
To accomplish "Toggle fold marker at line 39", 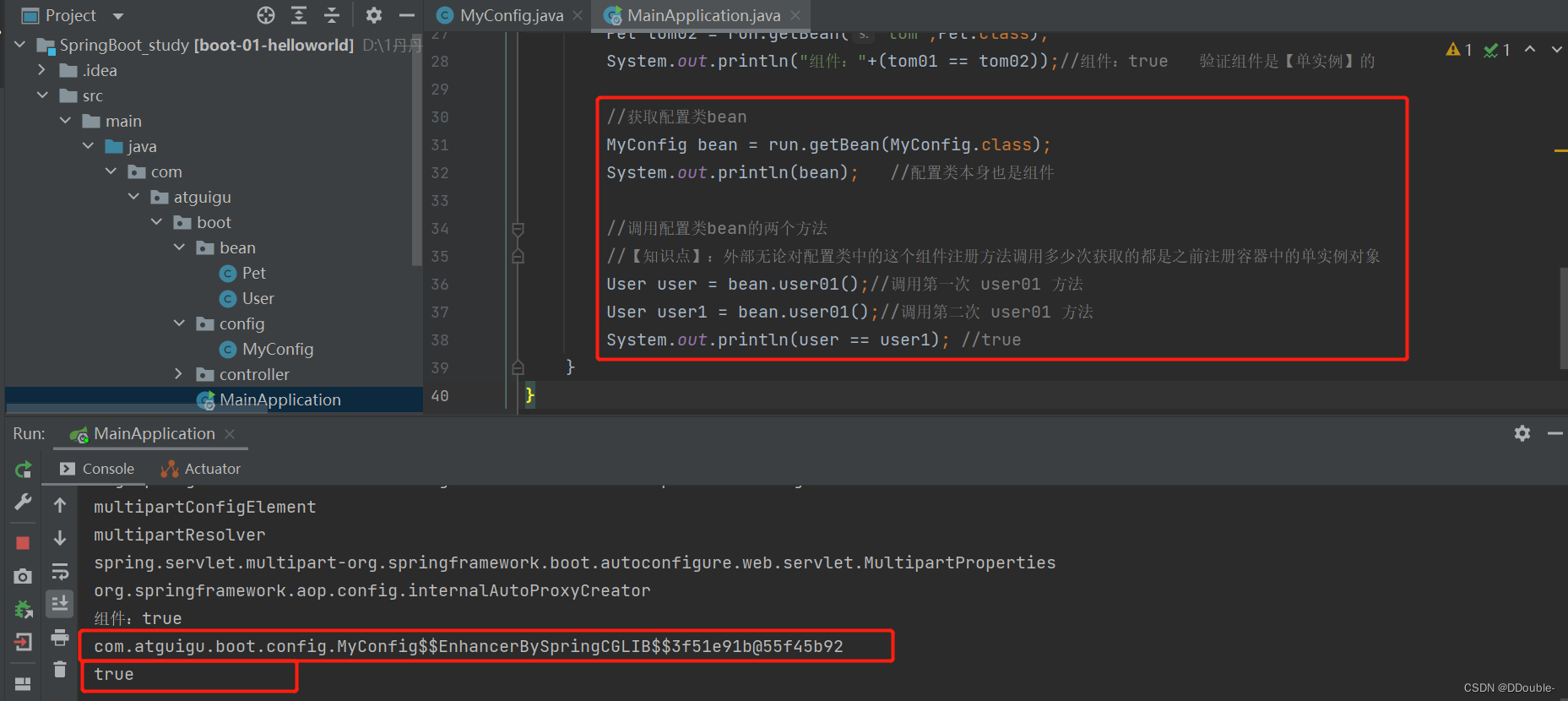I will pos(518,367).
